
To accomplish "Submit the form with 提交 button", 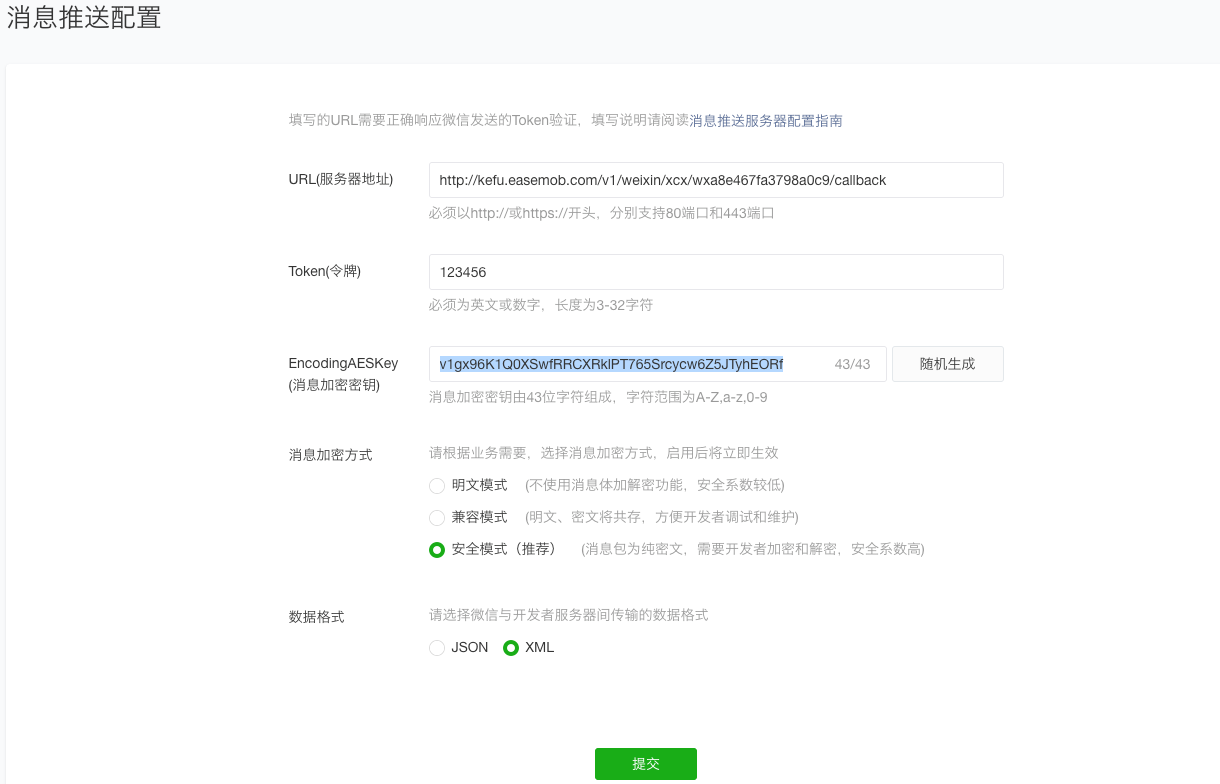I will click(645, 764).
